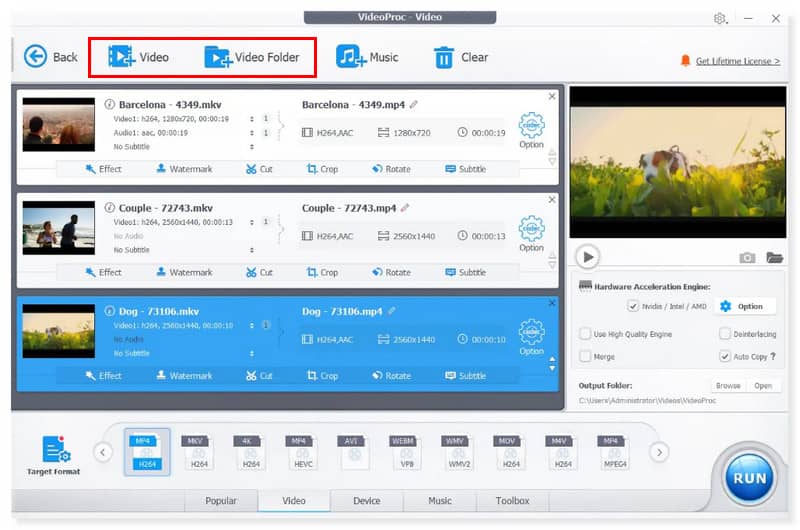The image size is (800, 530).
Task: Add a Video Folder
Action: (x=252, y=57)
